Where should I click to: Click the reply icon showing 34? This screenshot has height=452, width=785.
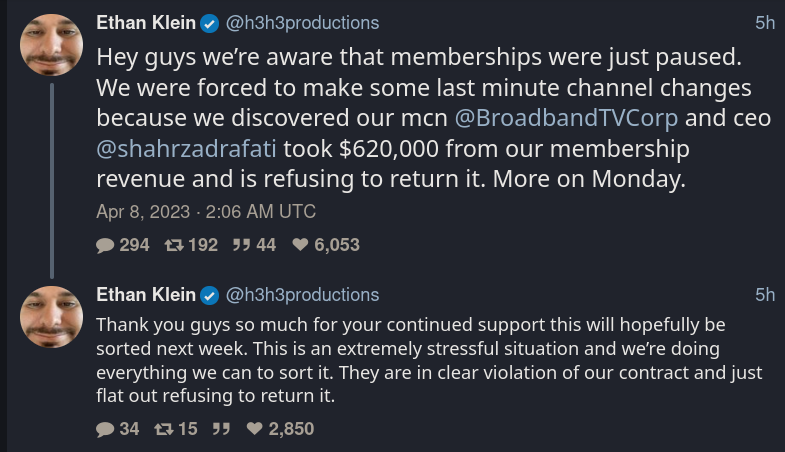tap(105, 429)
